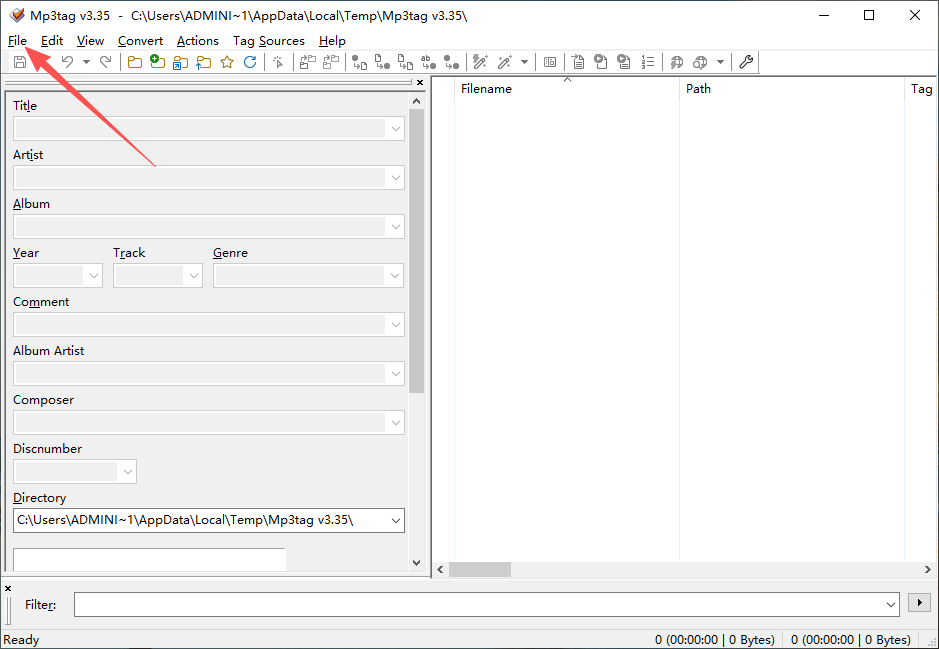Screen dimensions: 939x649
Task: Expand the Title field dropdown
Action: point(395,129)
